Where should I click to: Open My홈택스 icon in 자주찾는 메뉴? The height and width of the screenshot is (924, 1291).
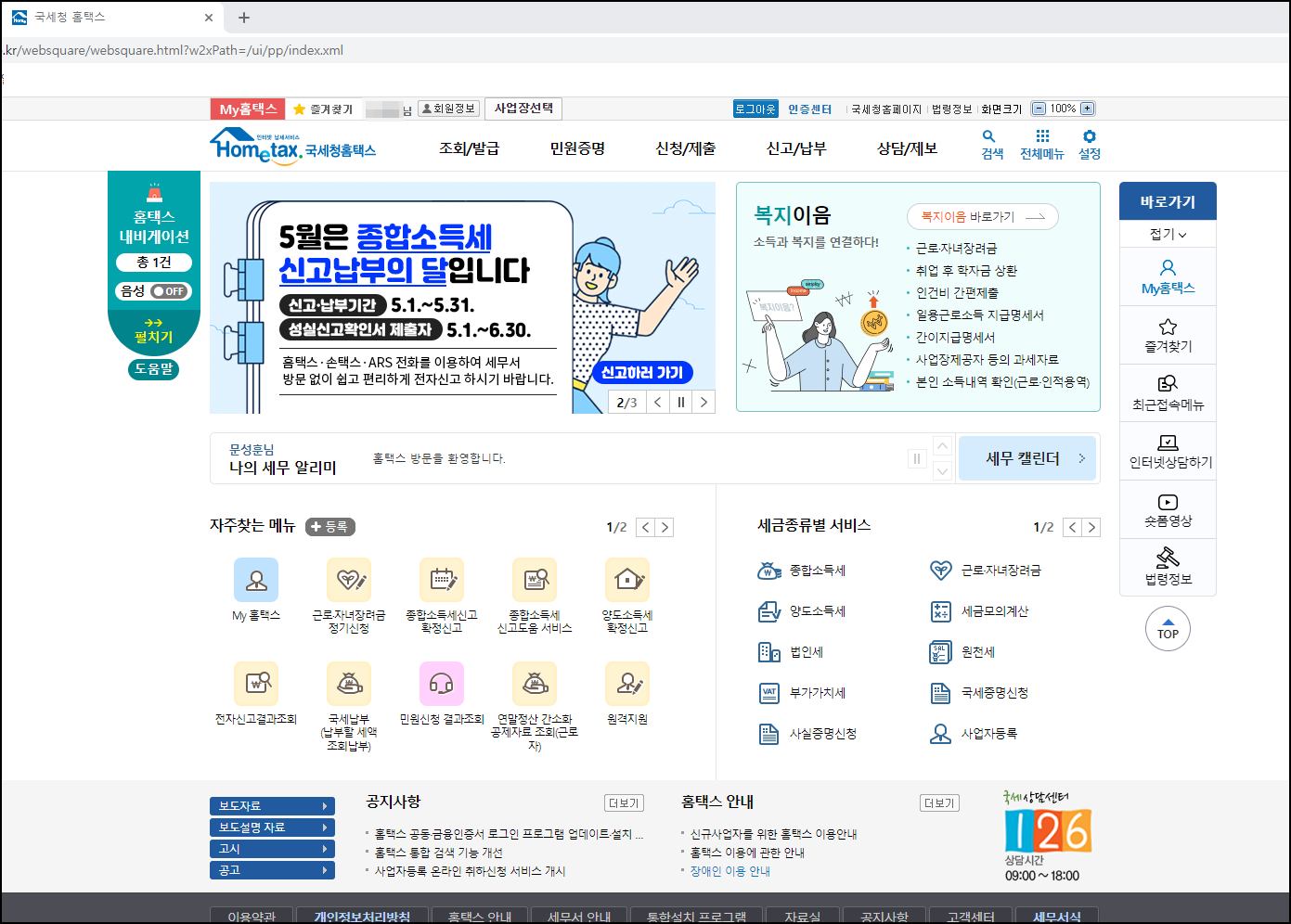[x=256, y=580]
